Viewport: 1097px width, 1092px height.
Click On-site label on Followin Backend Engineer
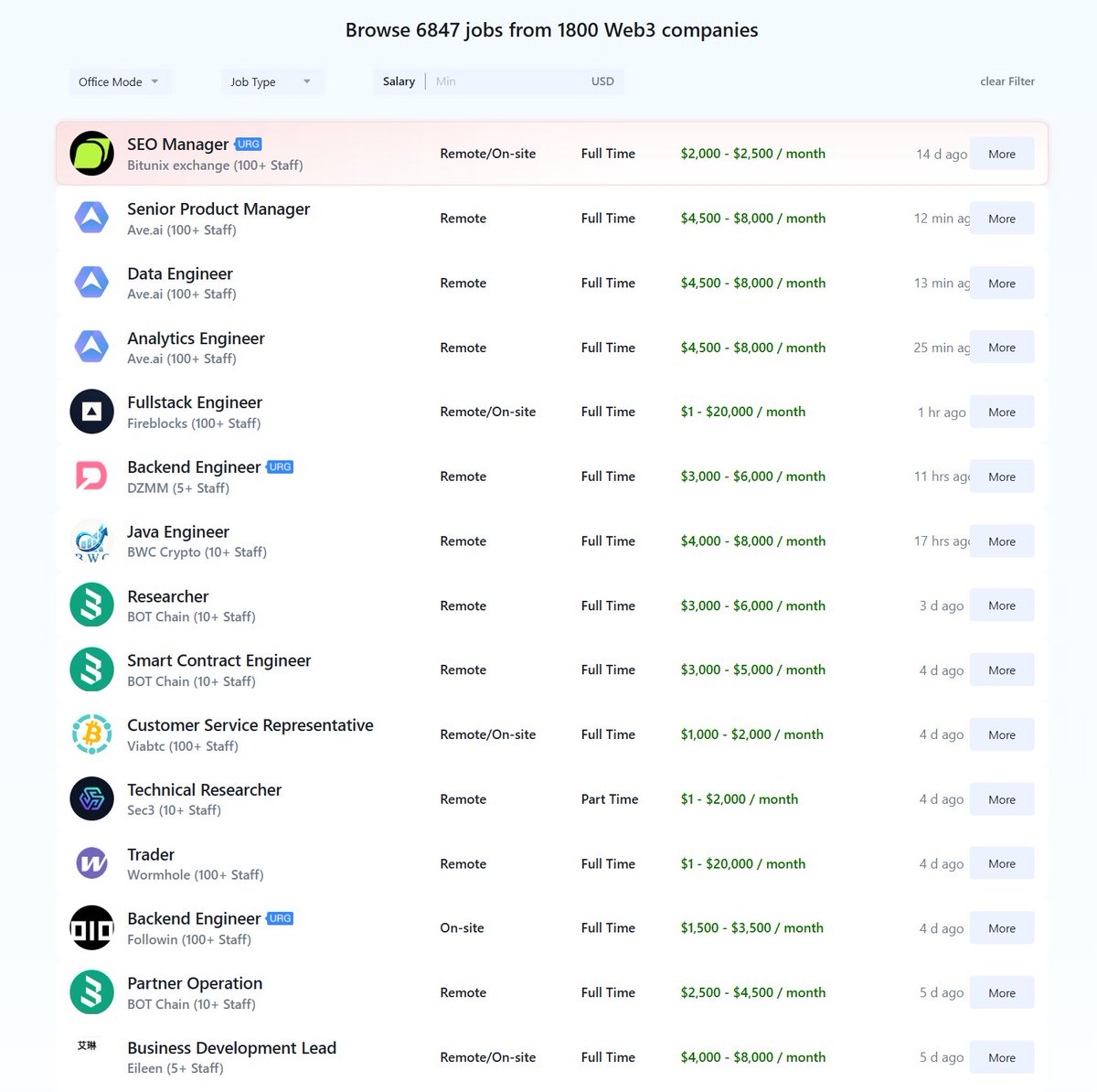(463, 928)
